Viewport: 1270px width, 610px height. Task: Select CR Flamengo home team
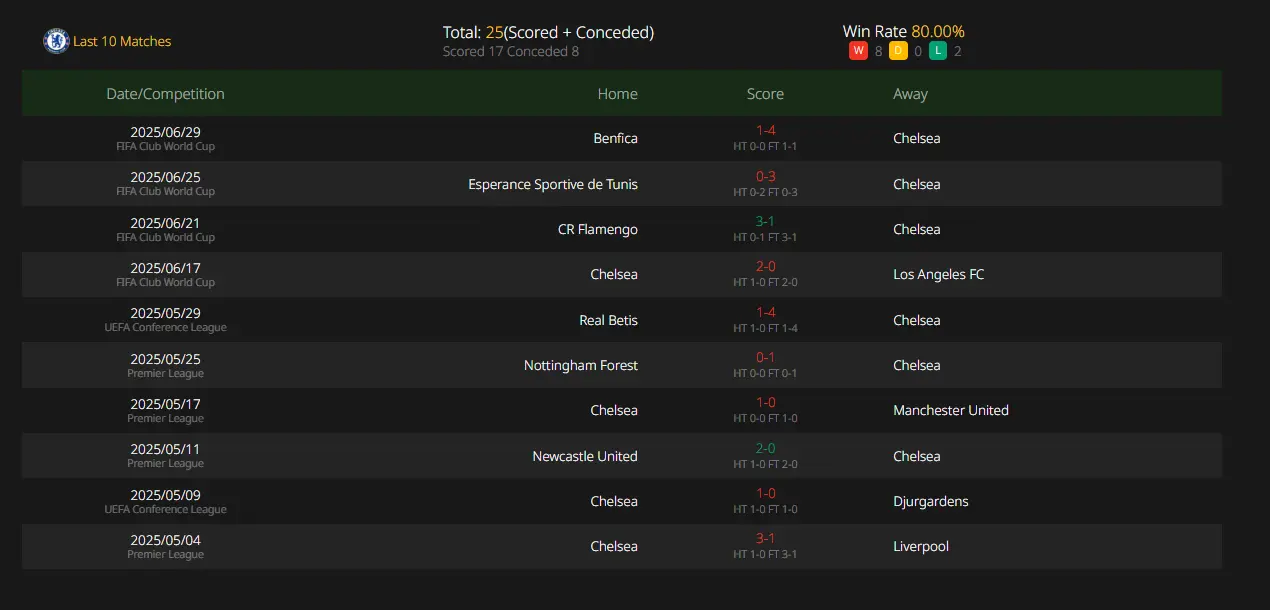click(598, 229)
